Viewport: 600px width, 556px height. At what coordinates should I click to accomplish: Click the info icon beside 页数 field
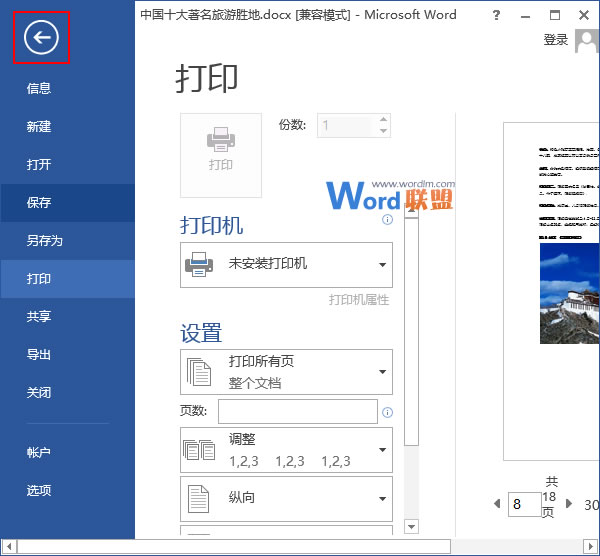pos(387,412)
